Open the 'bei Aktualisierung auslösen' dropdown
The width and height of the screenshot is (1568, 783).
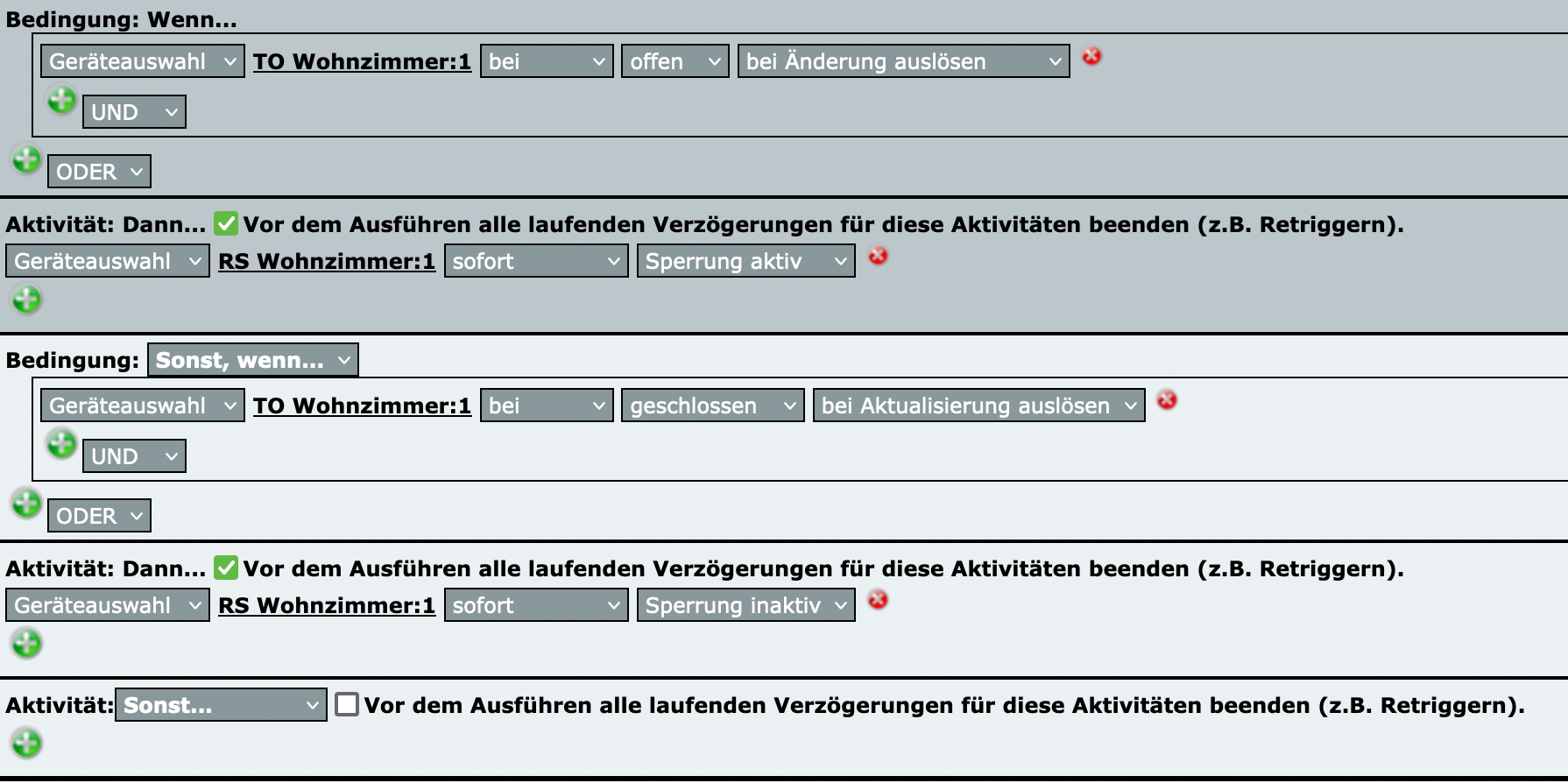pyautogui.click(x=978, y=406)
